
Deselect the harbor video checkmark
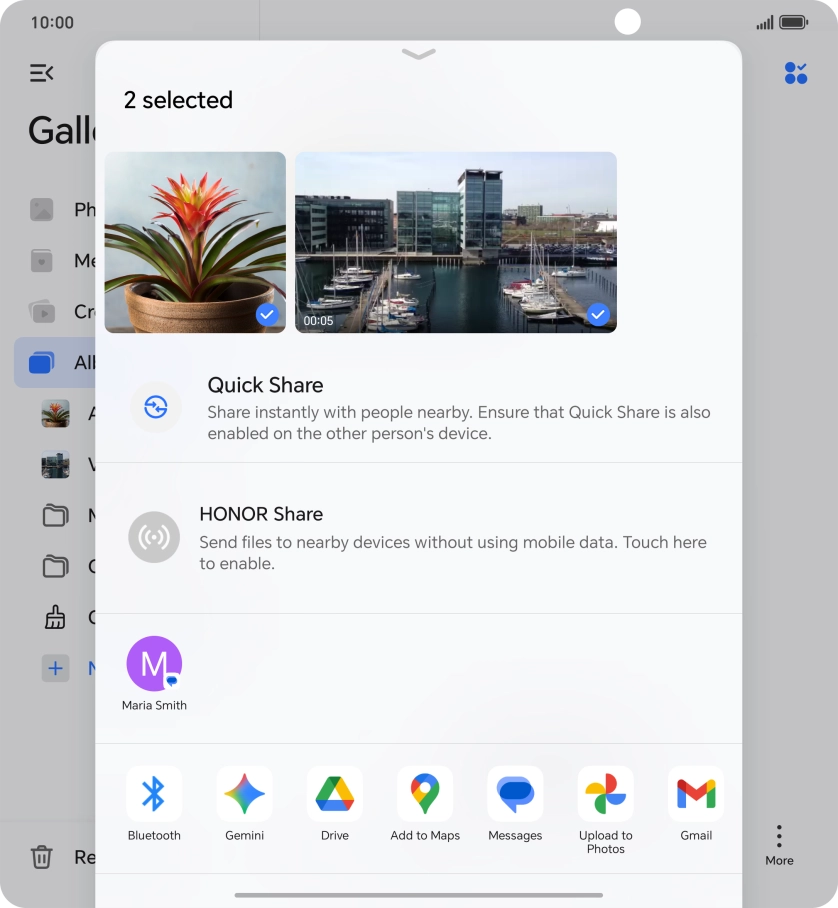(x=597, y=315)
